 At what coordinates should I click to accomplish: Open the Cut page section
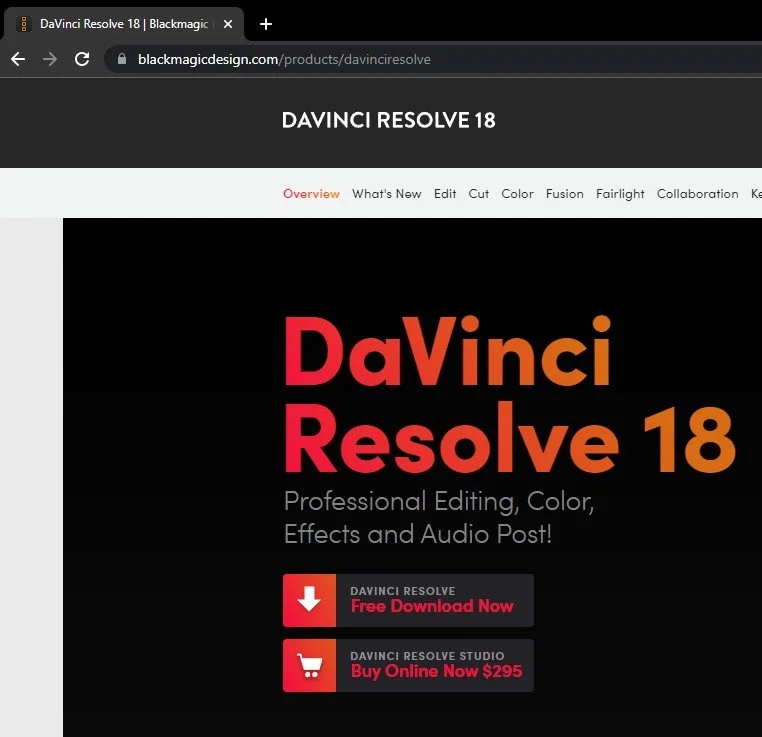(x=478, y=194)
